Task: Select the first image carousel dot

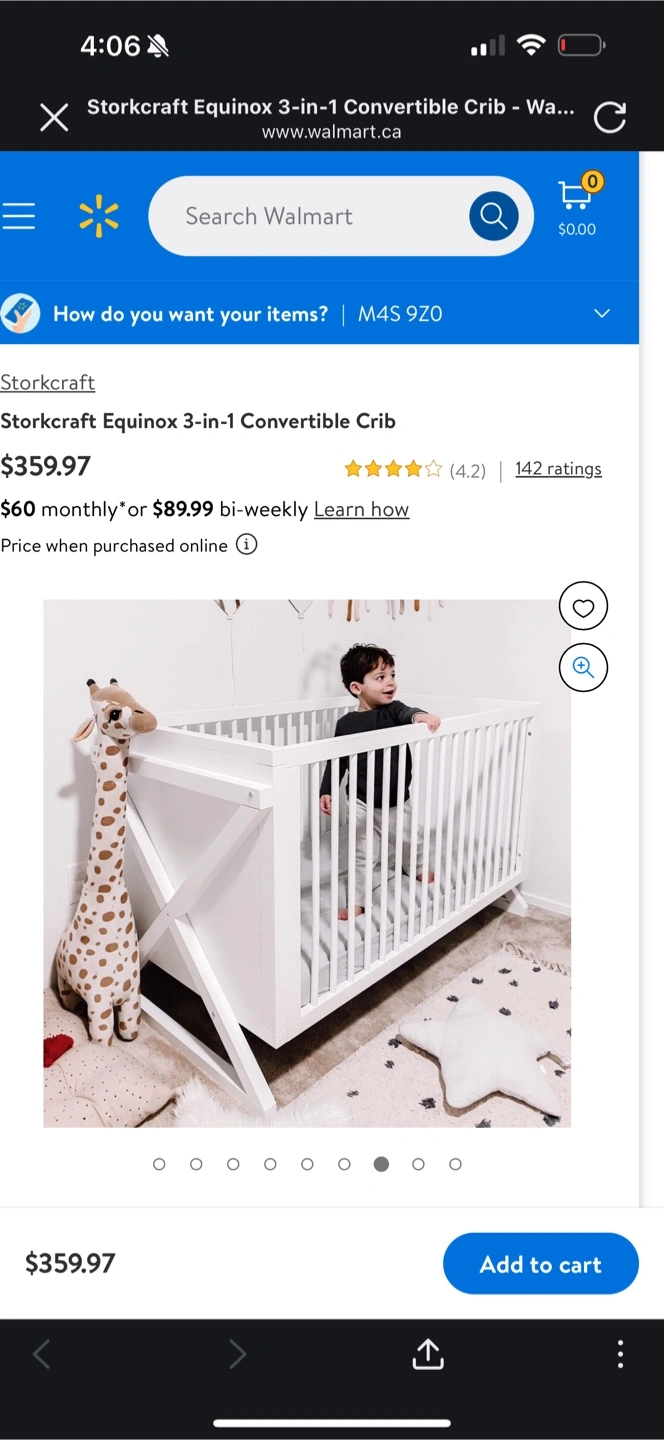Action: point(159,1164)
